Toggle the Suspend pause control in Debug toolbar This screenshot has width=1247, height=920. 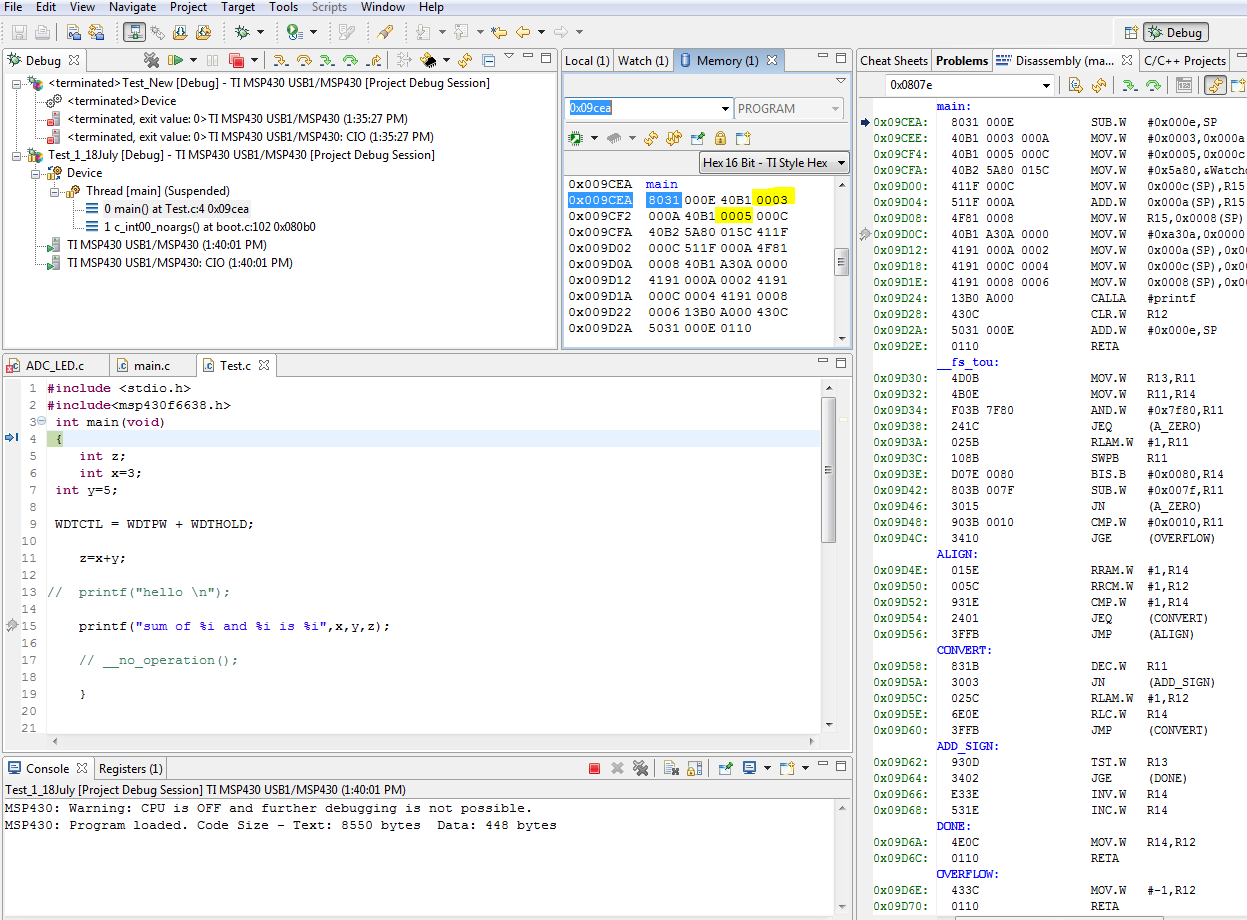click(211, 59)
